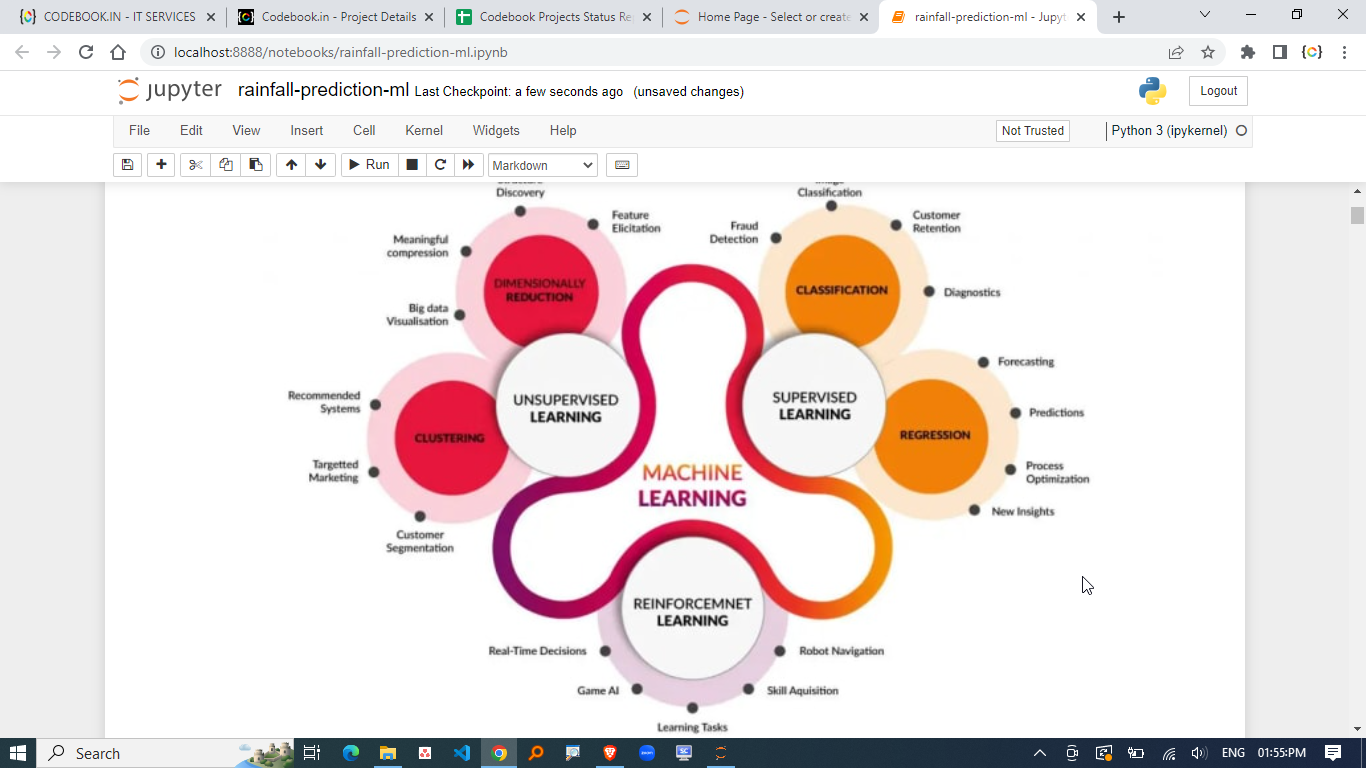Open Brave browser from taskbar
The image size is (1366, 768).
pos(610,753)
